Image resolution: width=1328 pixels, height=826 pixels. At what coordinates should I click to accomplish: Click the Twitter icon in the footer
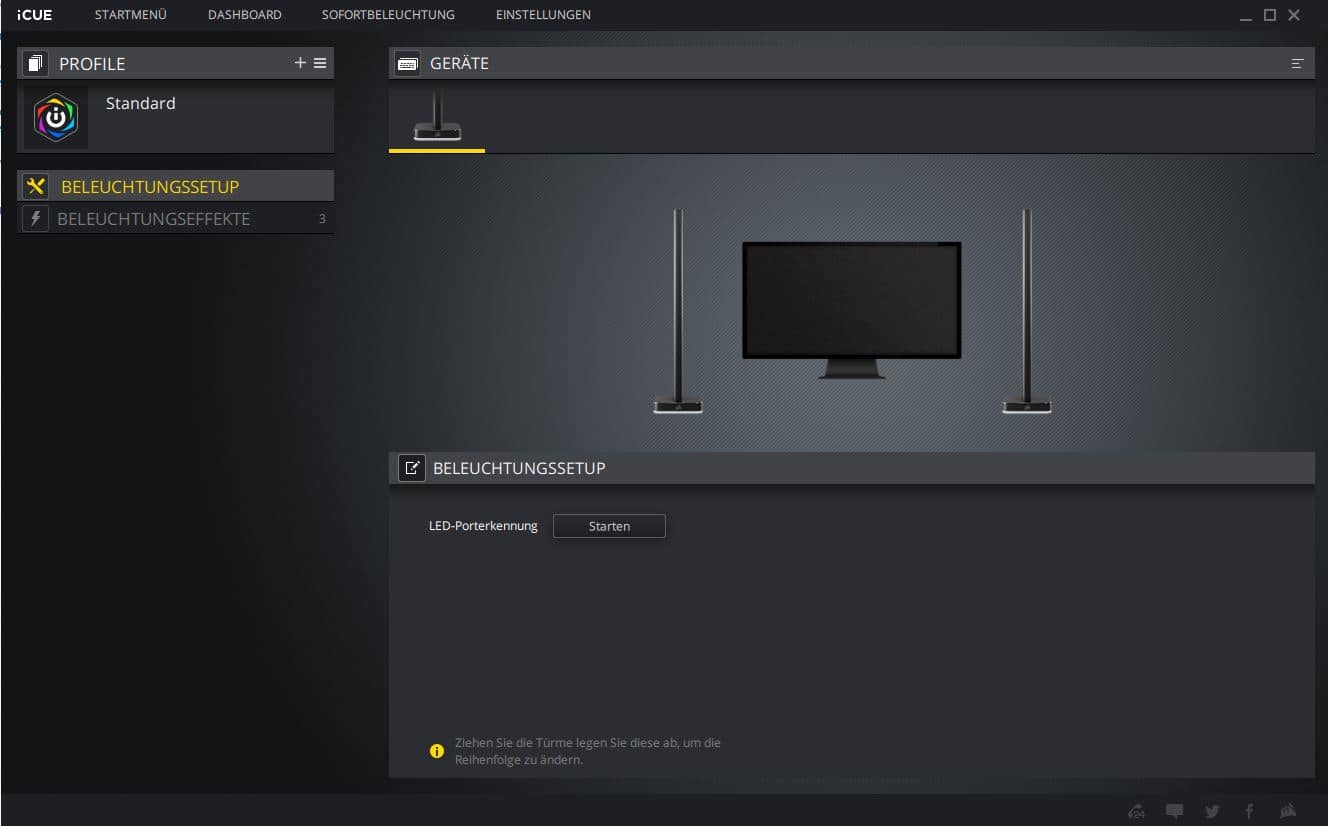[x=1212, y=811]
